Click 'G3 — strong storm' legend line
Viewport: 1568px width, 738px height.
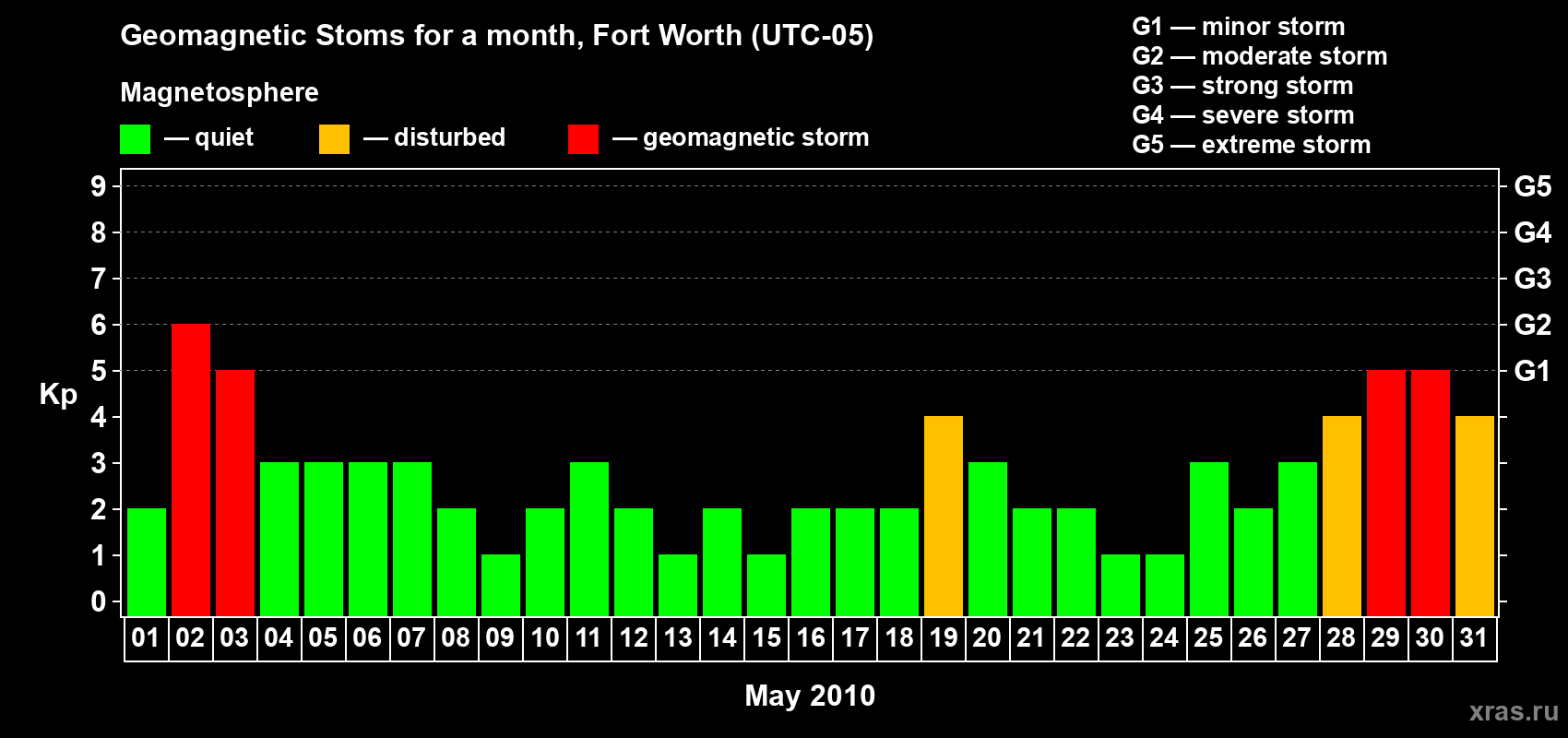(1242, 86)
